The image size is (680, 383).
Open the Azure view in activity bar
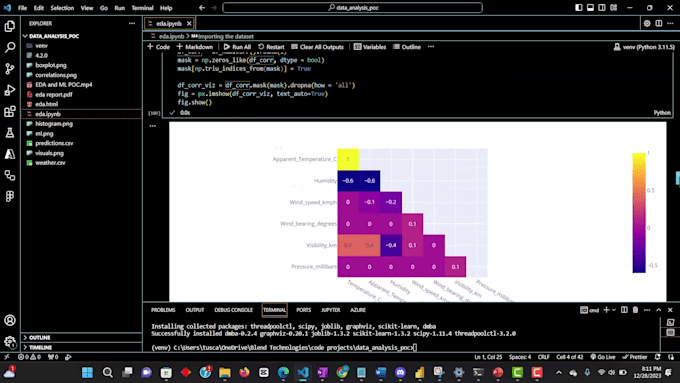coord(10,154)
